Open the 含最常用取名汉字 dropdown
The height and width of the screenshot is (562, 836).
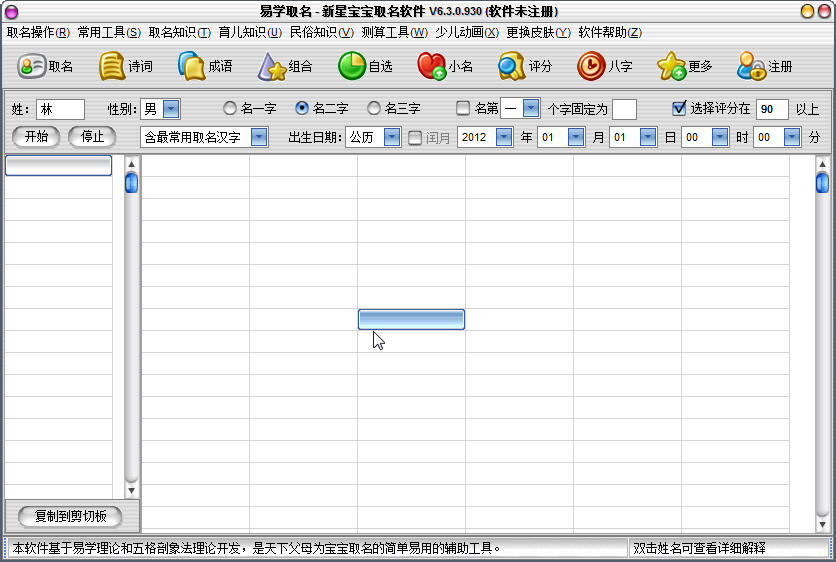(x=259, y=137)
